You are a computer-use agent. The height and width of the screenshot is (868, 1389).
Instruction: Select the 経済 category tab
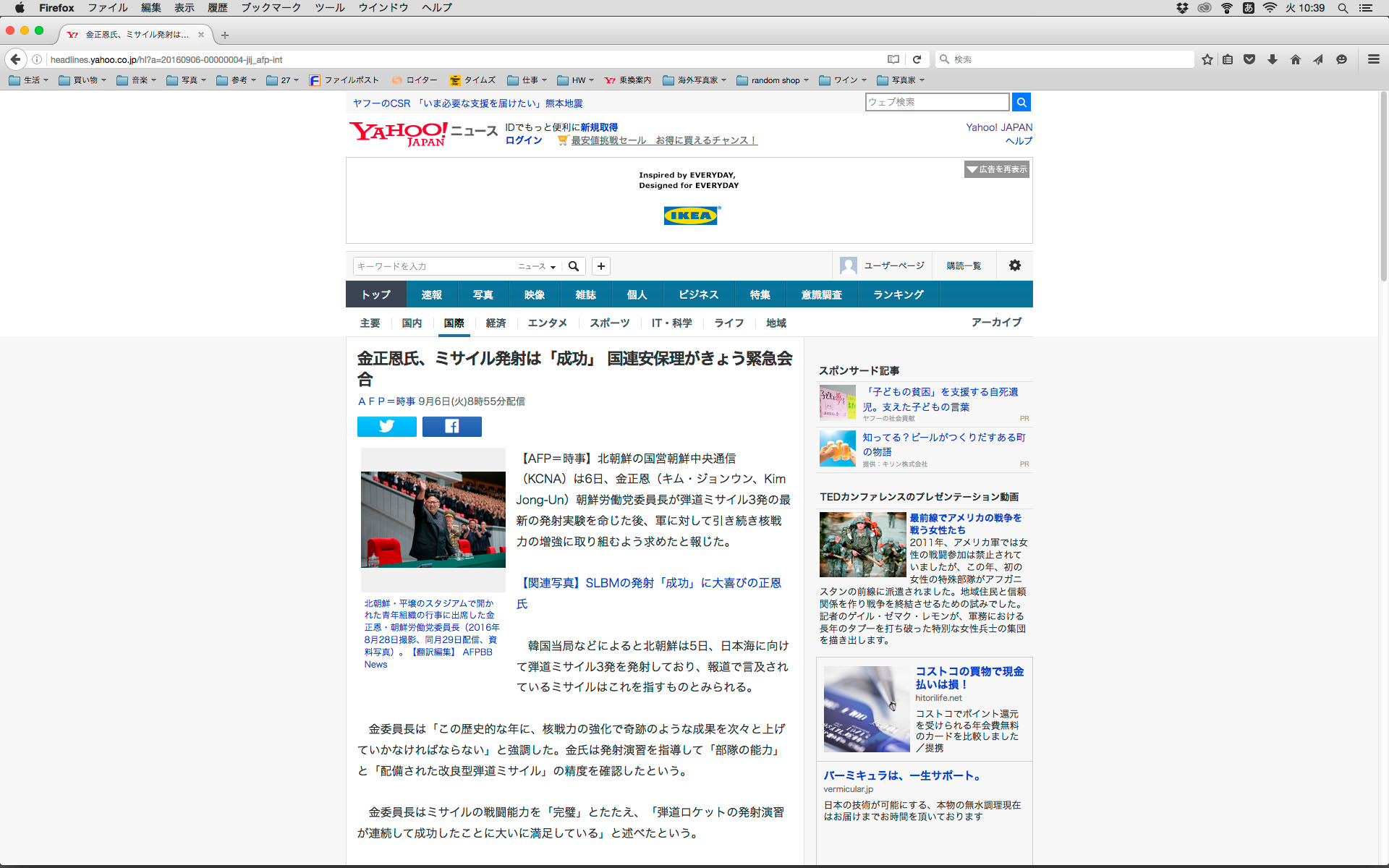(496, 323)
